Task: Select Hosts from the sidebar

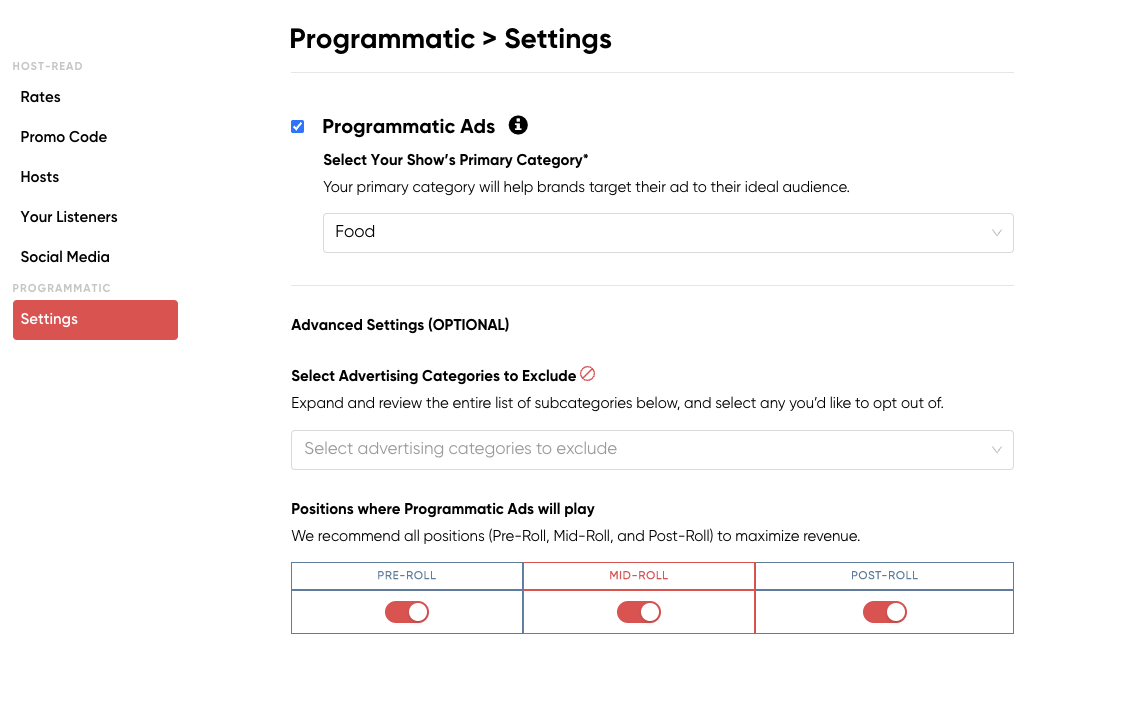Action: coord(40,177)
